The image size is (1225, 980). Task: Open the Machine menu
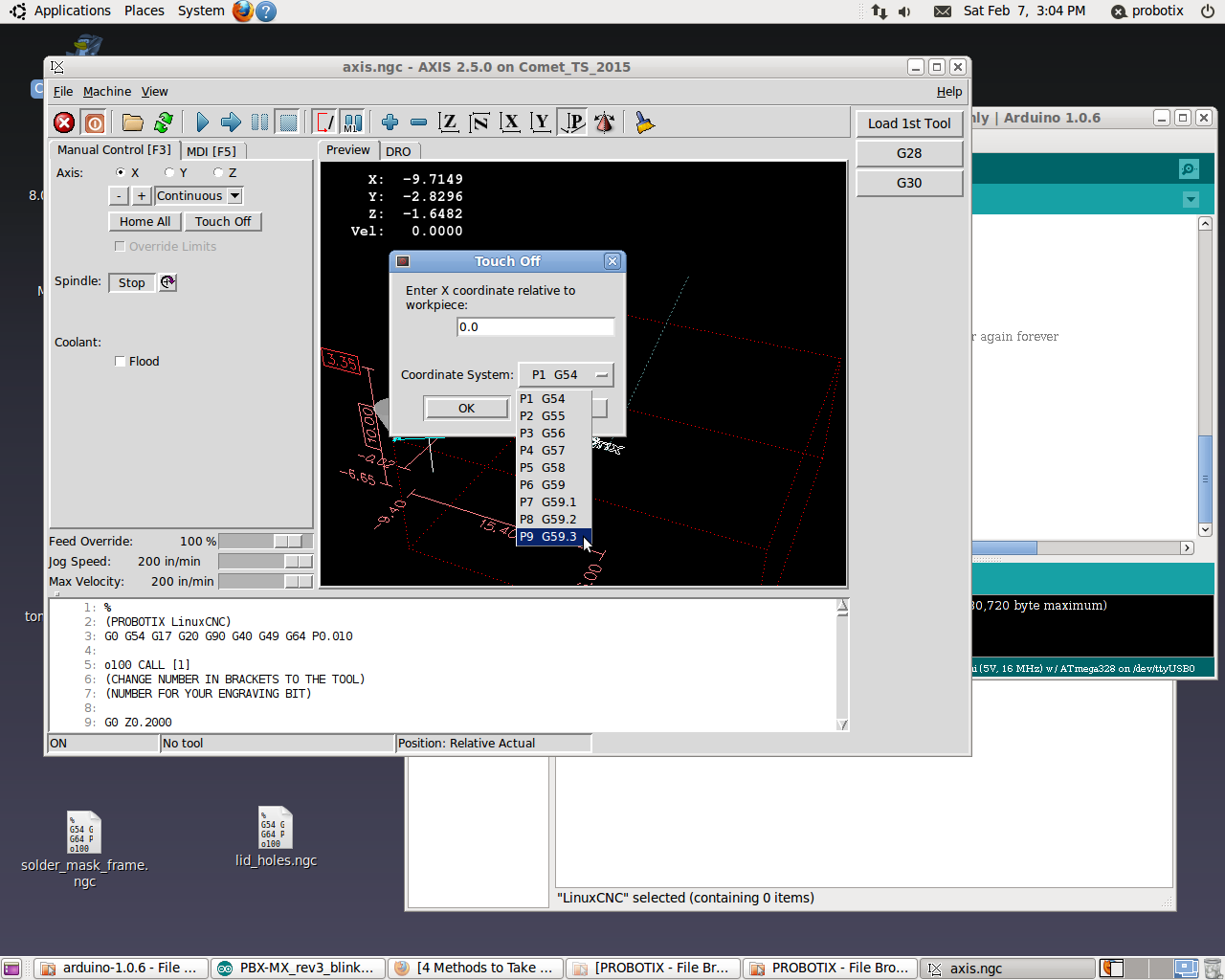click(106, 92)
